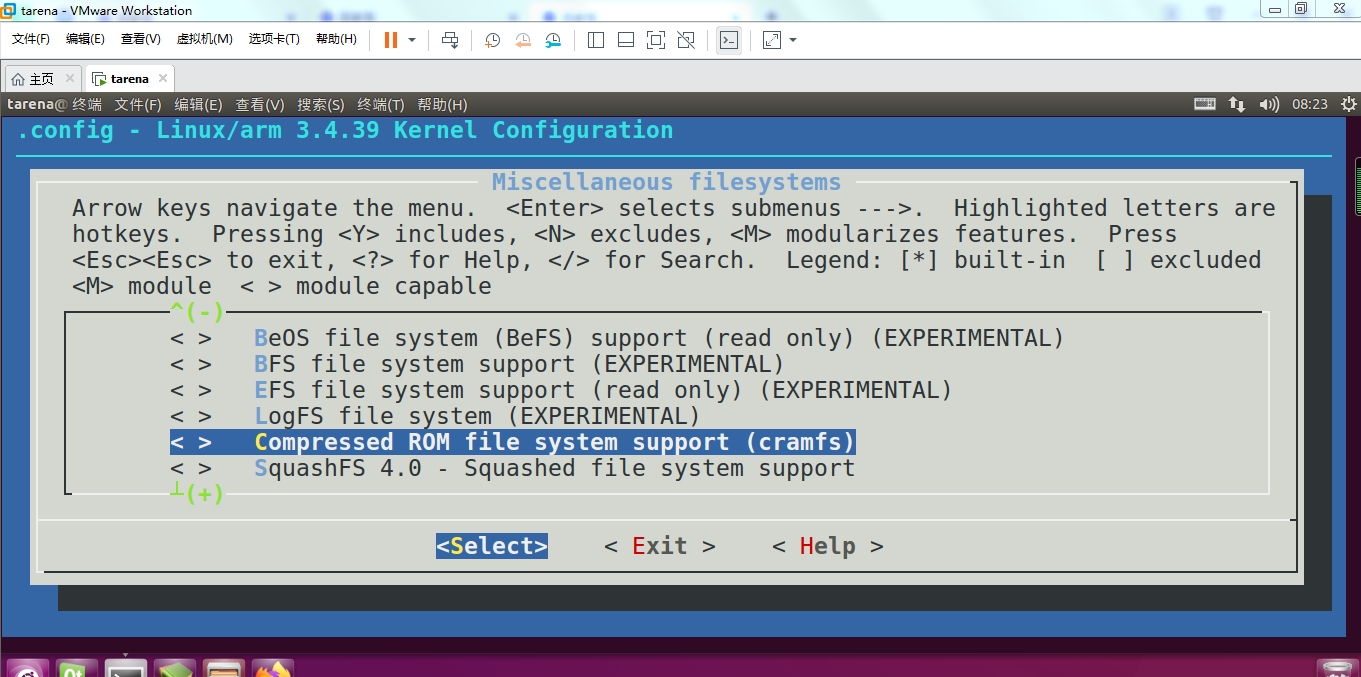This screenshot has width=1361, height=677.
Task: Open the green book dock icon
Action: click(x=175, y=668)
